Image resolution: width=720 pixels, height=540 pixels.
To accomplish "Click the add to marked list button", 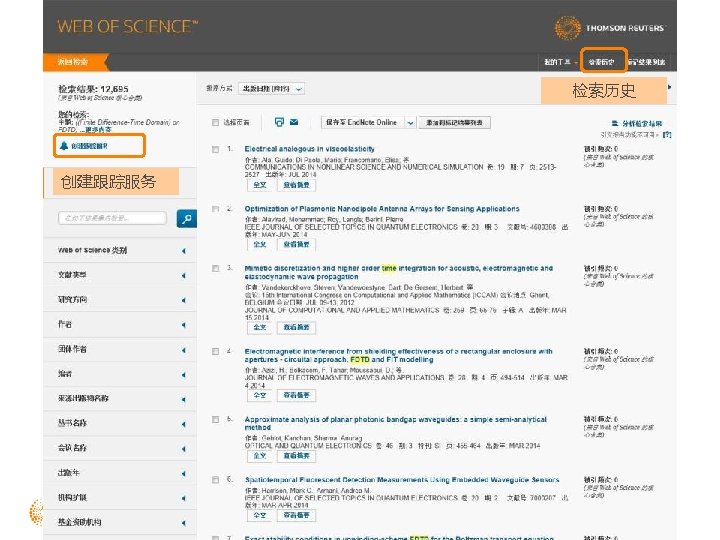I will 454,123.
